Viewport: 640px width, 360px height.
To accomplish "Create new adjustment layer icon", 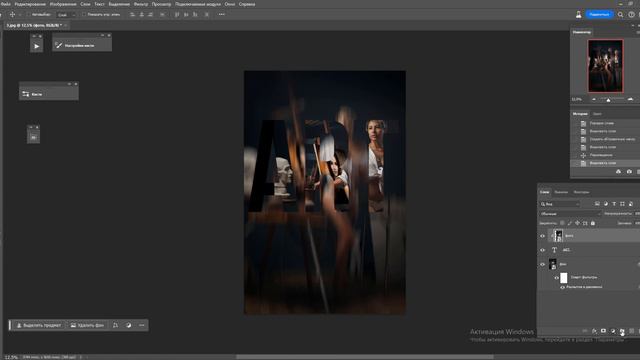I will 613,331.
